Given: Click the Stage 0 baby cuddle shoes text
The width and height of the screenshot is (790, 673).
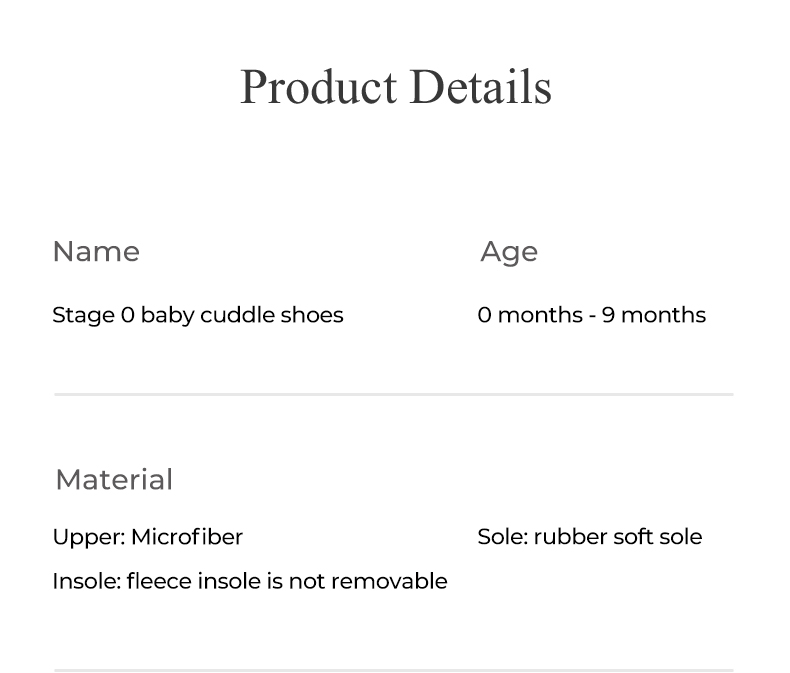Looking at the screenshot, I should click(197, 315).
